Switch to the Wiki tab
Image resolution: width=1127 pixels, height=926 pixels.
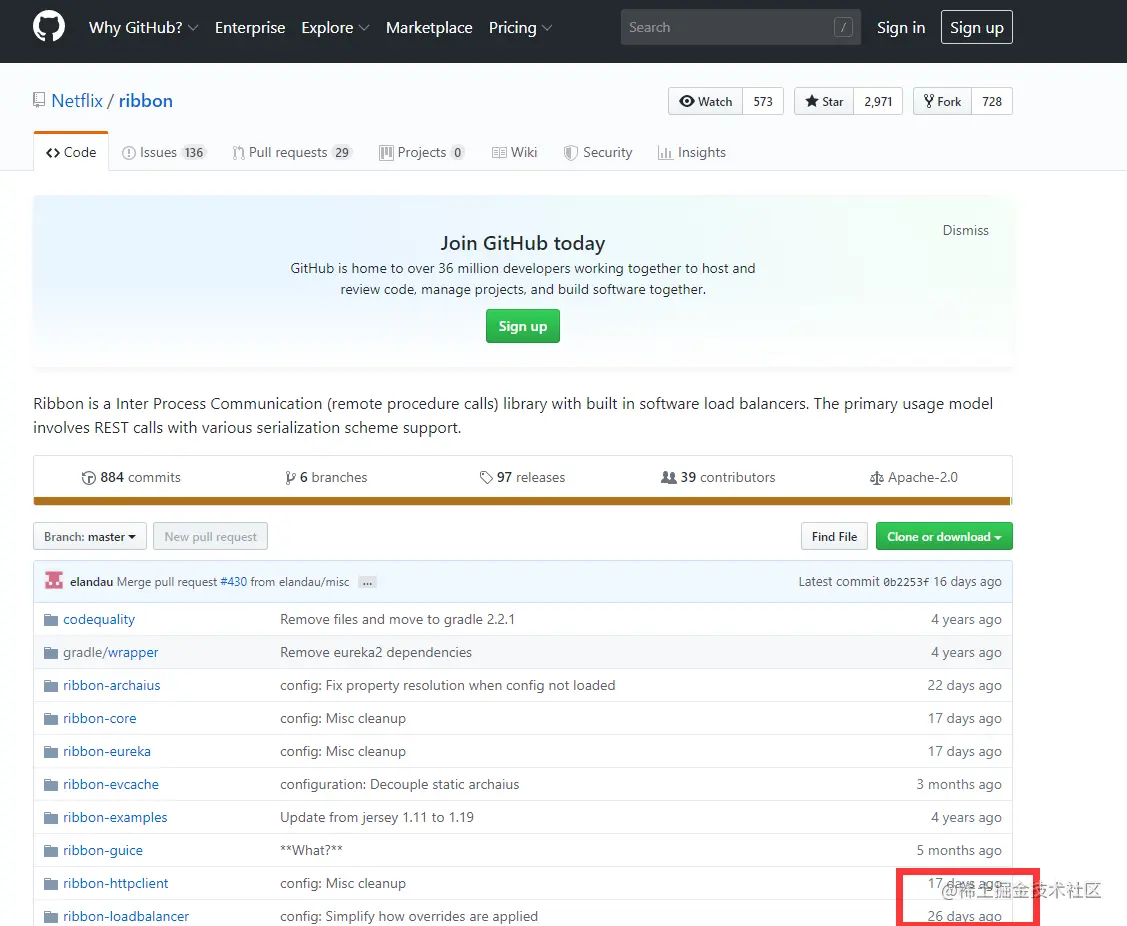[515, 152]
